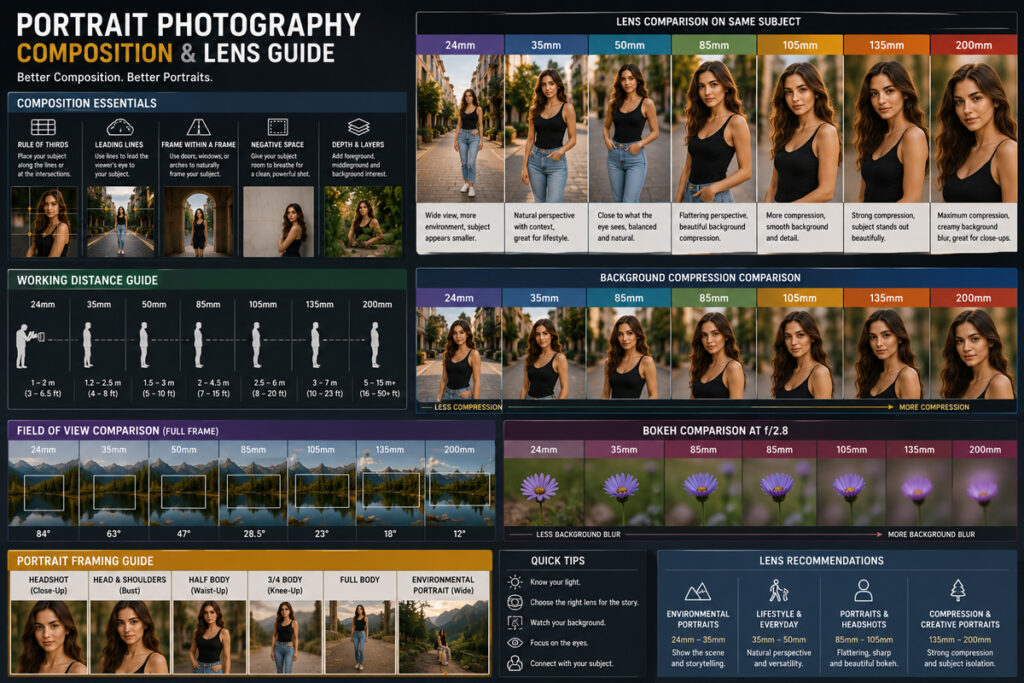Image resolution: width=1024 pixels, height=683 pixels.
Task: Open the Leading Lines street example photo
Action: 121,221
